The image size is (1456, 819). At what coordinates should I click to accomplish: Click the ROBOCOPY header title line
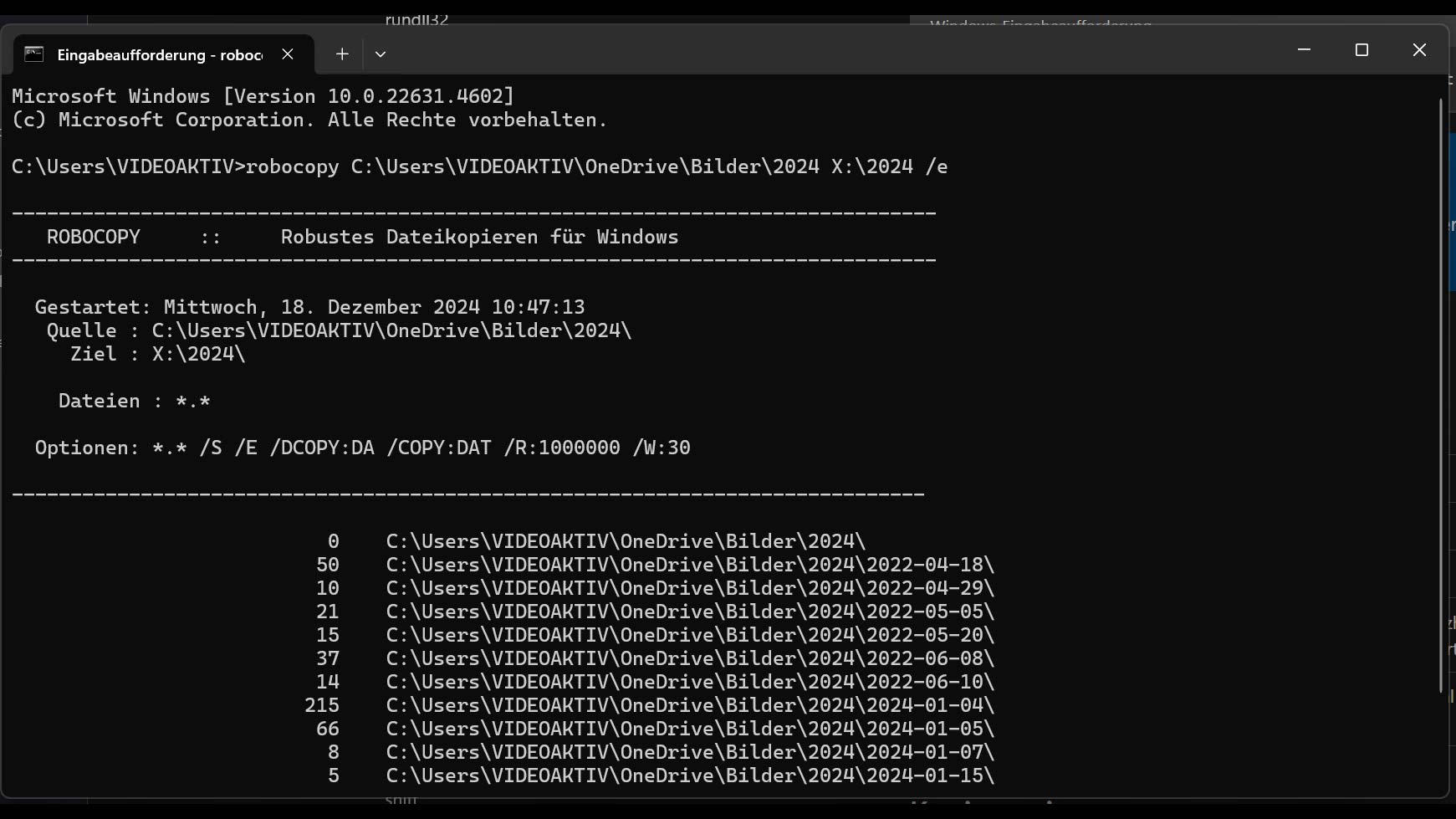click(x=361, y=237)
